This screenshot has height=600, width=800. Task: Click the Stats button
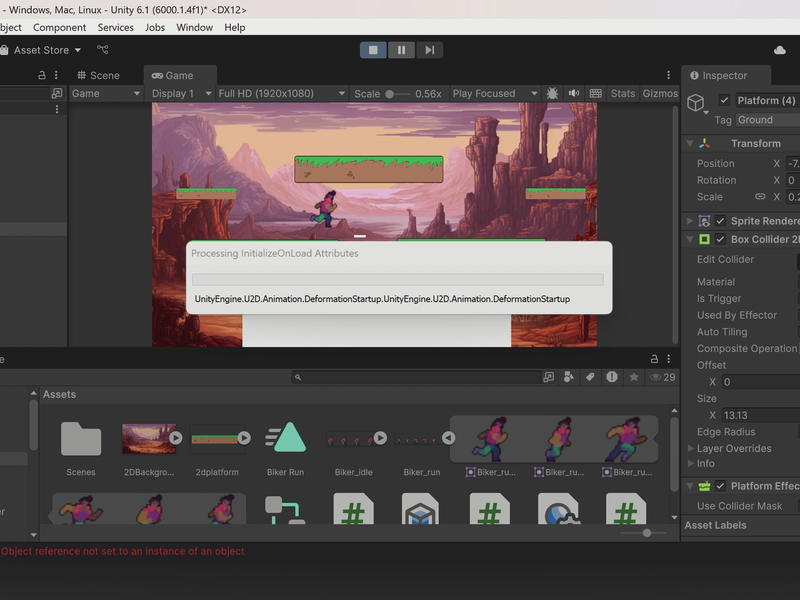coord(622,93)
